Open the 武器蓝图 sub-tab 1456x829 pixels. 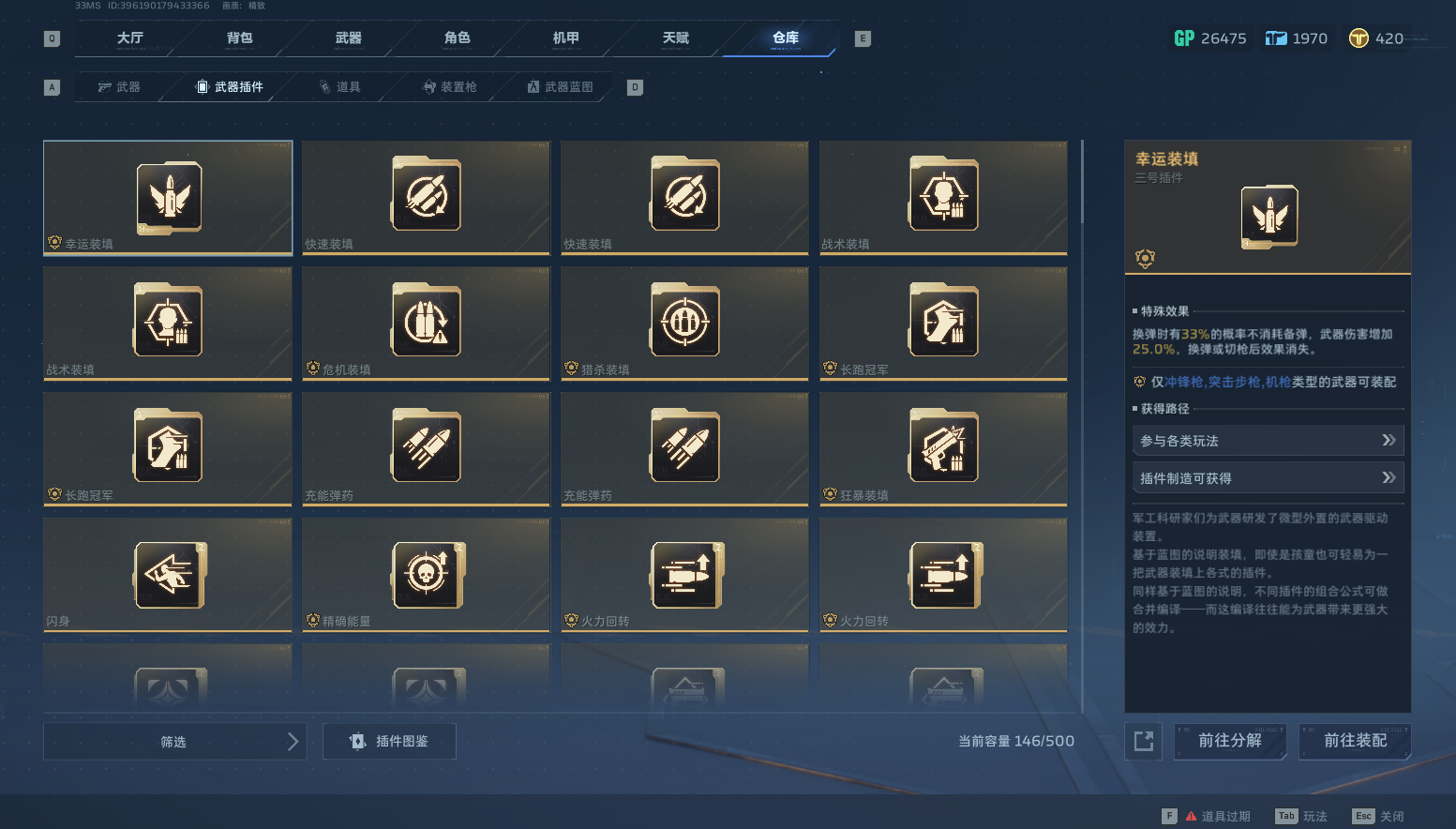pyautogui.click(x=560, y=87)
